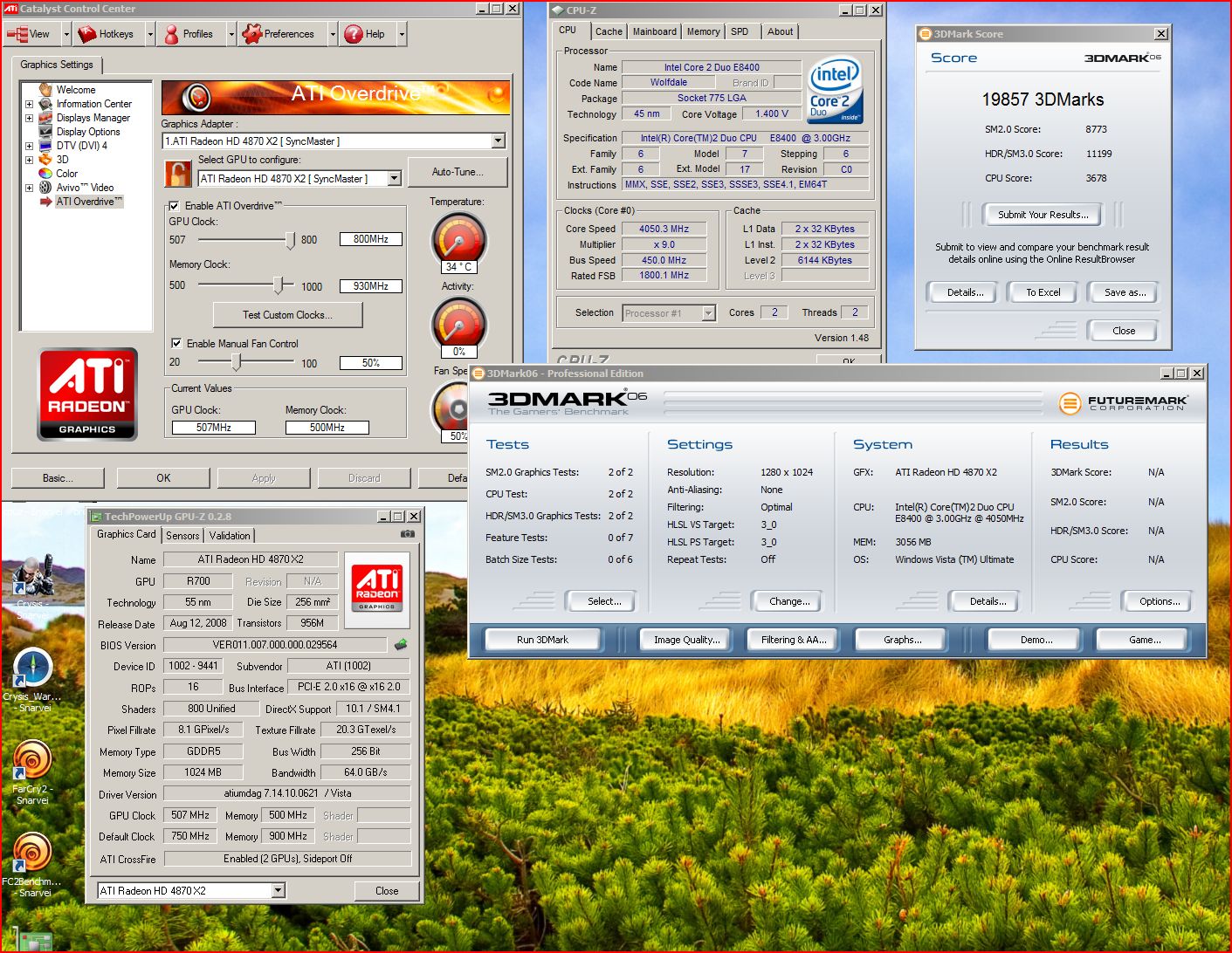Open the Graphics Adapter dropdown
The height and width of the screenshot is (953, 1232).
[498, 141]
